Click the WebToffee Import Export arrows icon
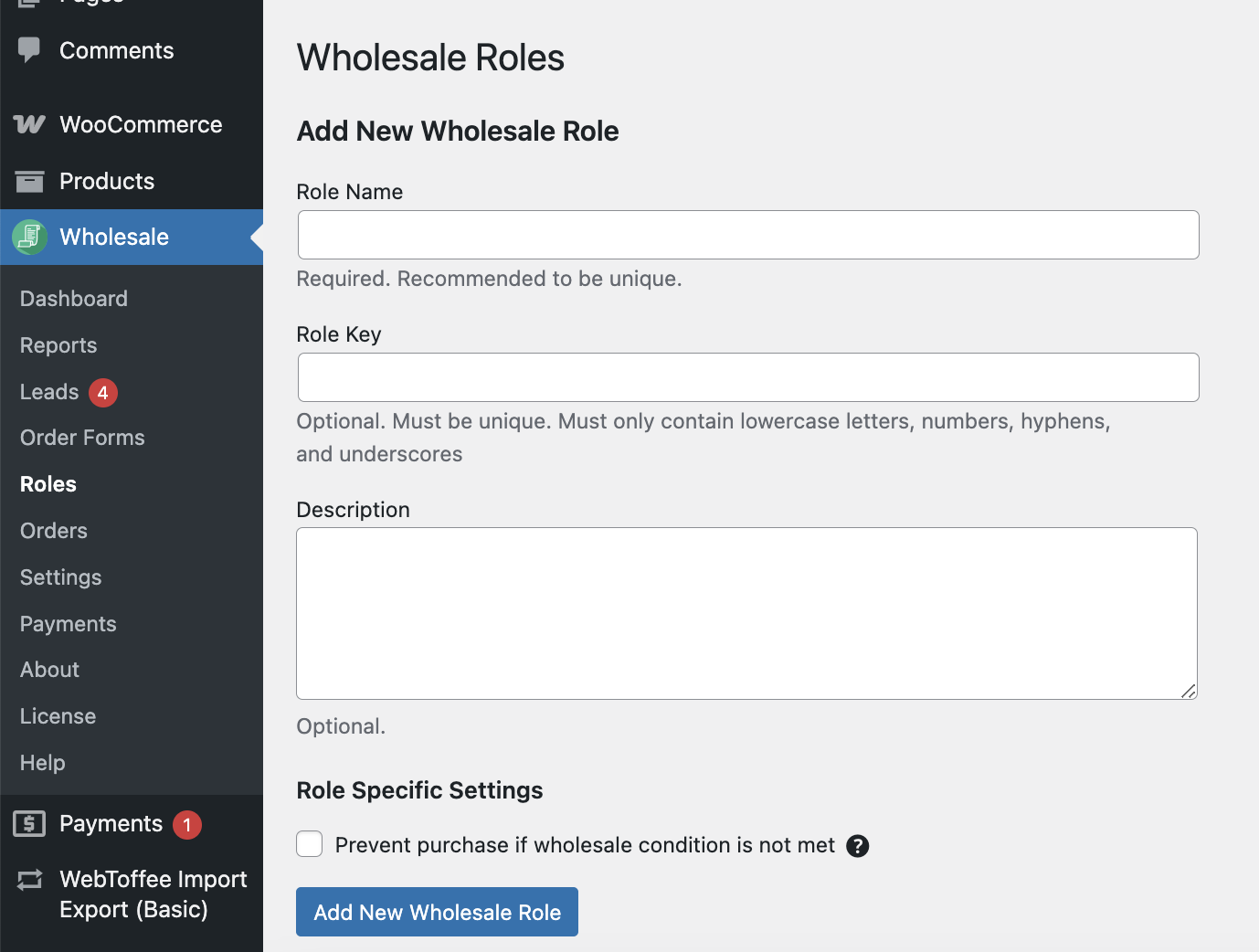The image size is (1259, 952). point(29,879)
